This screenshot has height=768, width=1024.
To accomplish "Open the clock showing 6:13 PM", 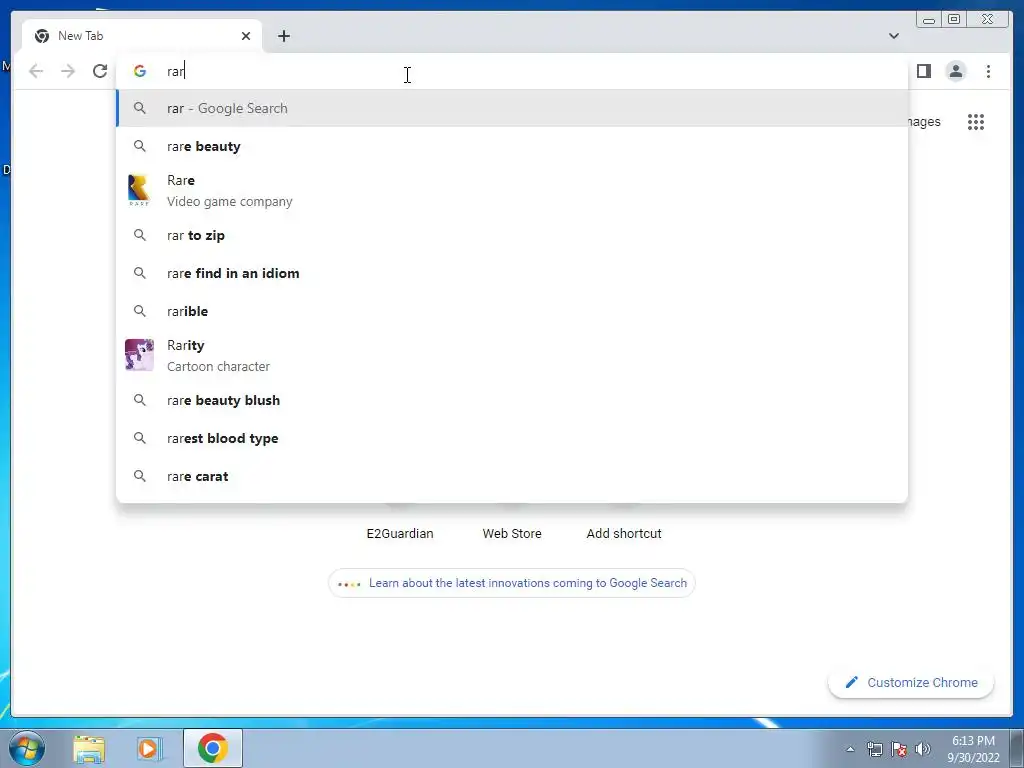I will click(973, 749).
